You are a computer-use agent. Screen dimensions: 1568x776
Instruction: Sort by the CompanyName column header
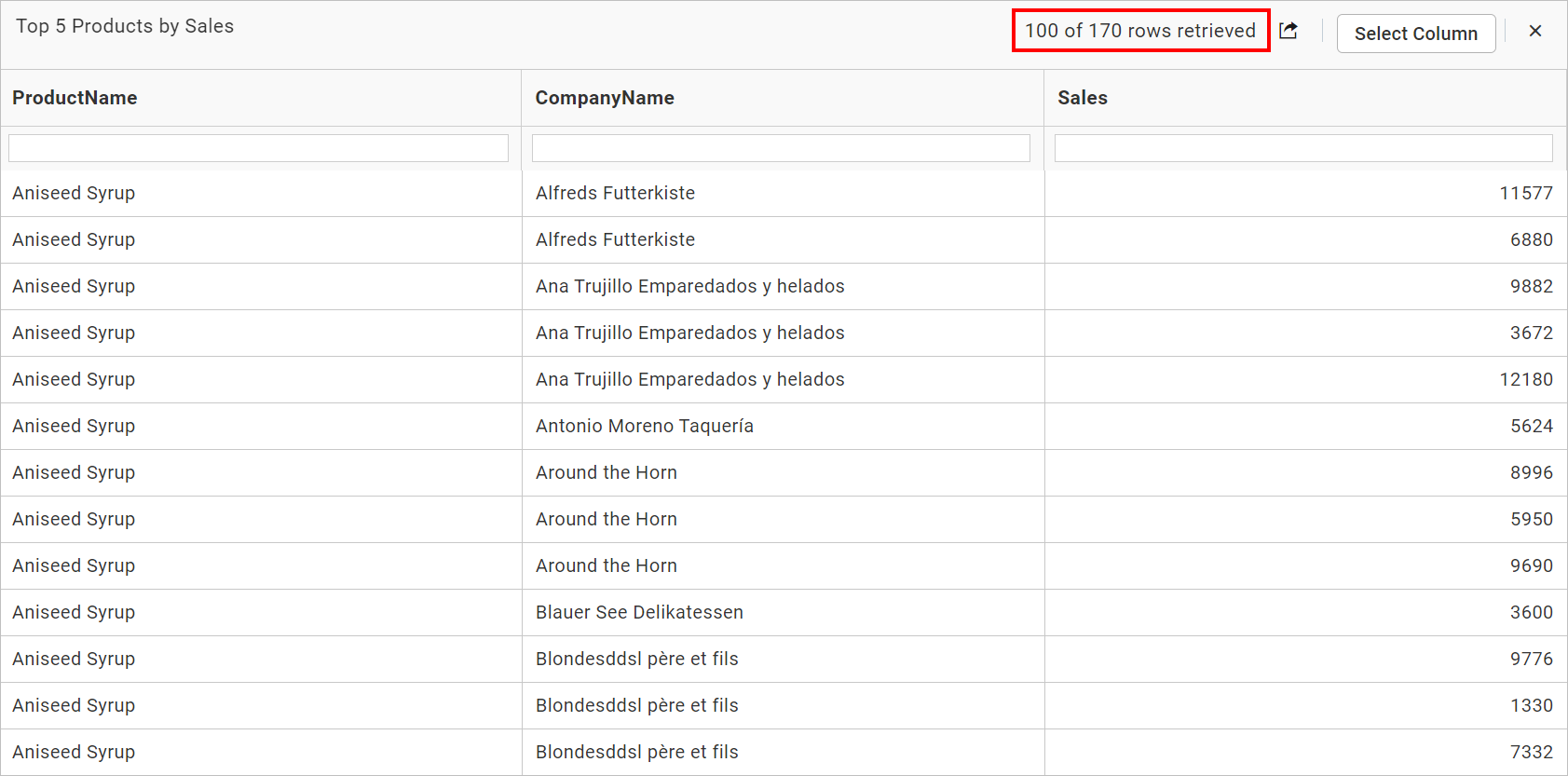[x=605, y=98]
